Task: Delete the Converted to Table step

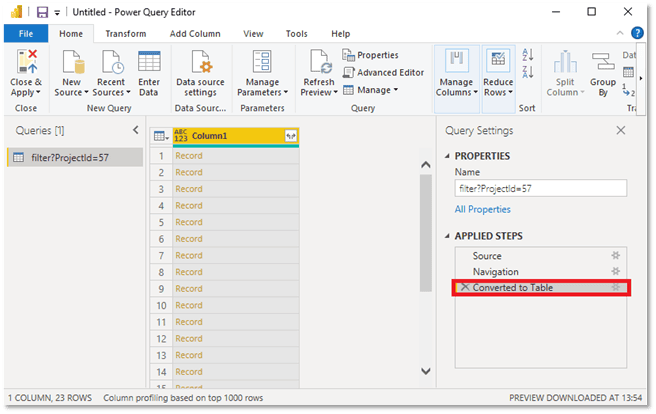Action: point(465,287)
